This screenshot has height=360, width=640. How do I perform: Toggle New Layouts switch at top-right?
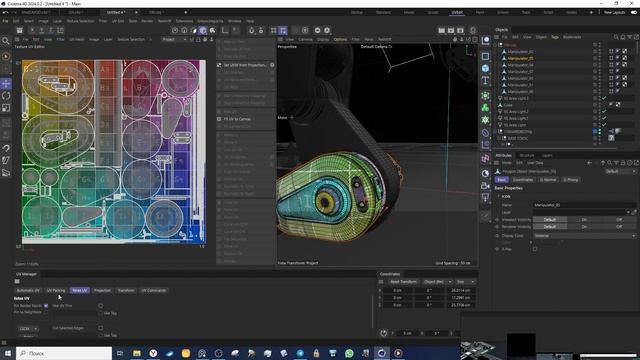click(x=633, y=13)
